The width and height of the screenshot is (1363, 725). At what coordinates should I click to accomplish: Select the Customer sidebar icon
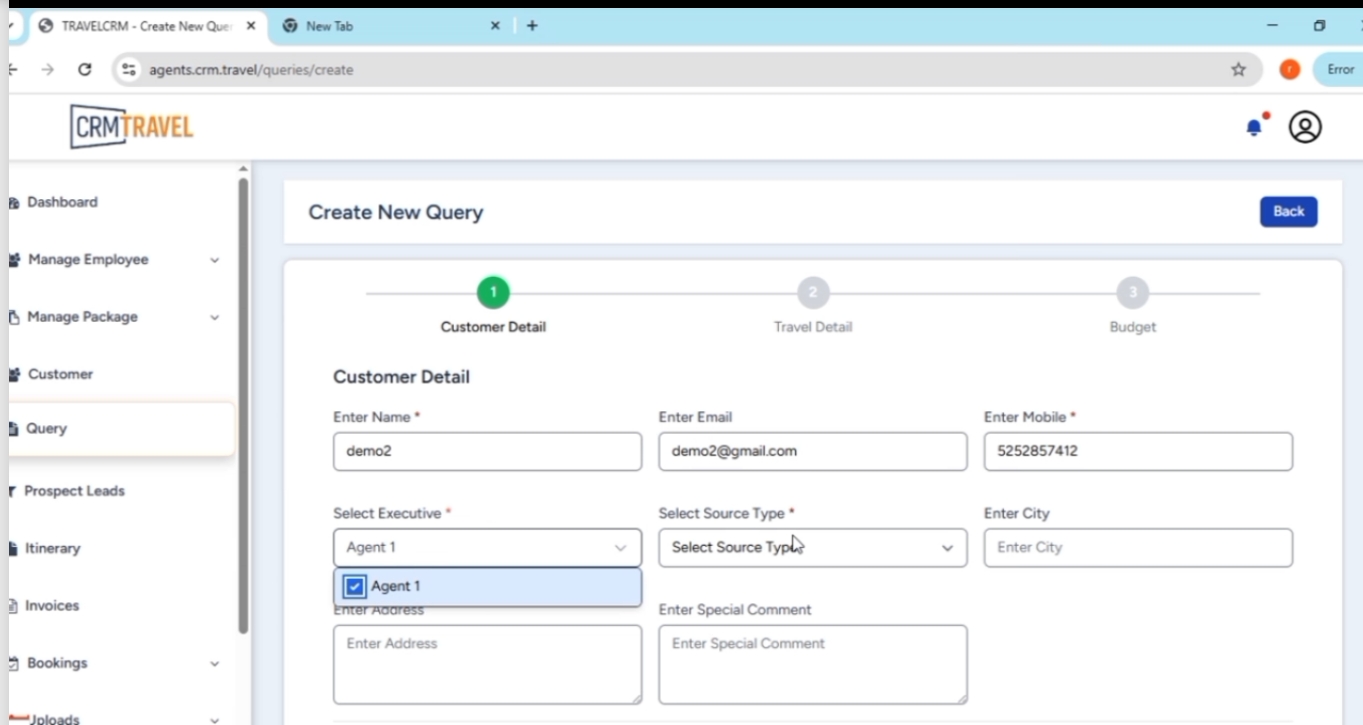14,374
